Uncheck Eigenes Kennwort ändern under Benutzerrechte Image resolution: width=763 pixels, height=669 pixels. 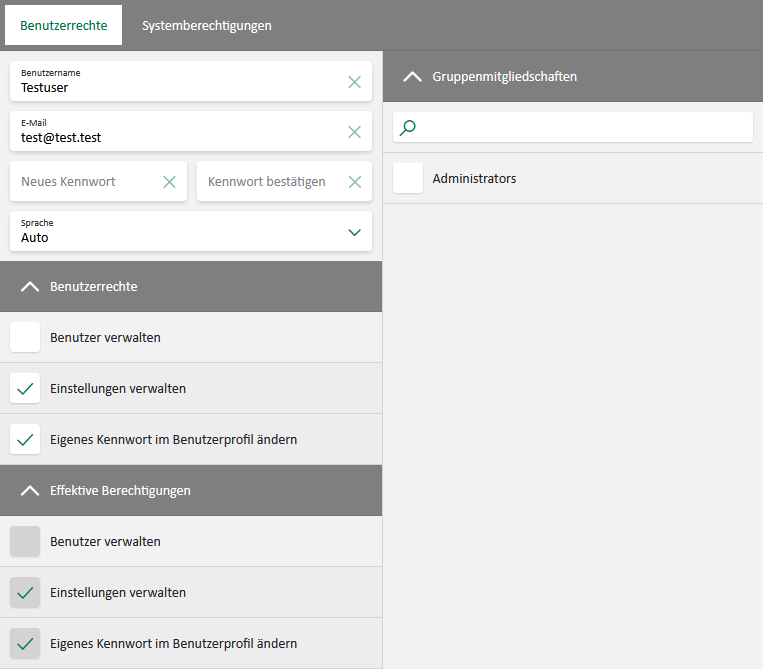click(25, 439)
